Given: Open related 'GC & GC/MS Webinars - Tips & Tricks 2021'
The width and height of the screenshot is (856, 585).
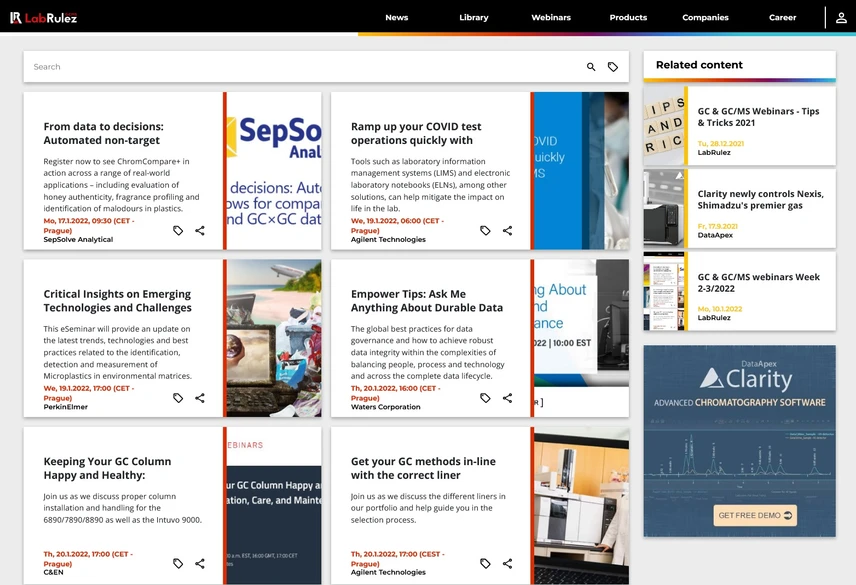Looking at the screenshot, I should 758,117.
